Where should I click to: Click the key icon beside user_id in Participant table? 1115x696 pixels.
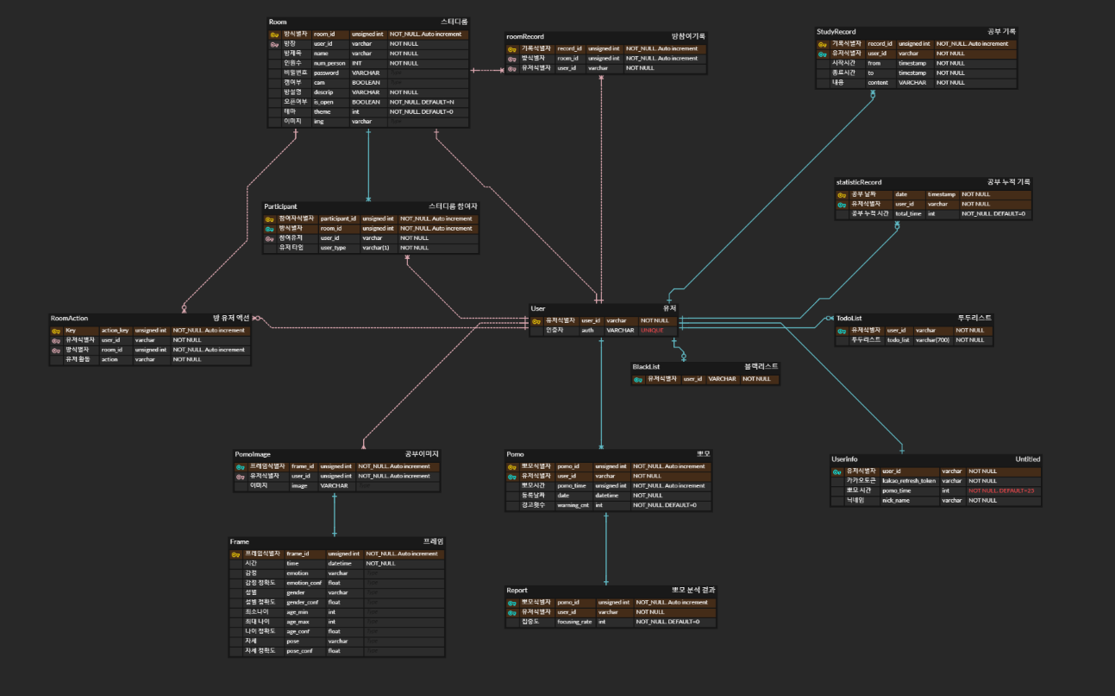pyautogui.click(x=270, y=239)
